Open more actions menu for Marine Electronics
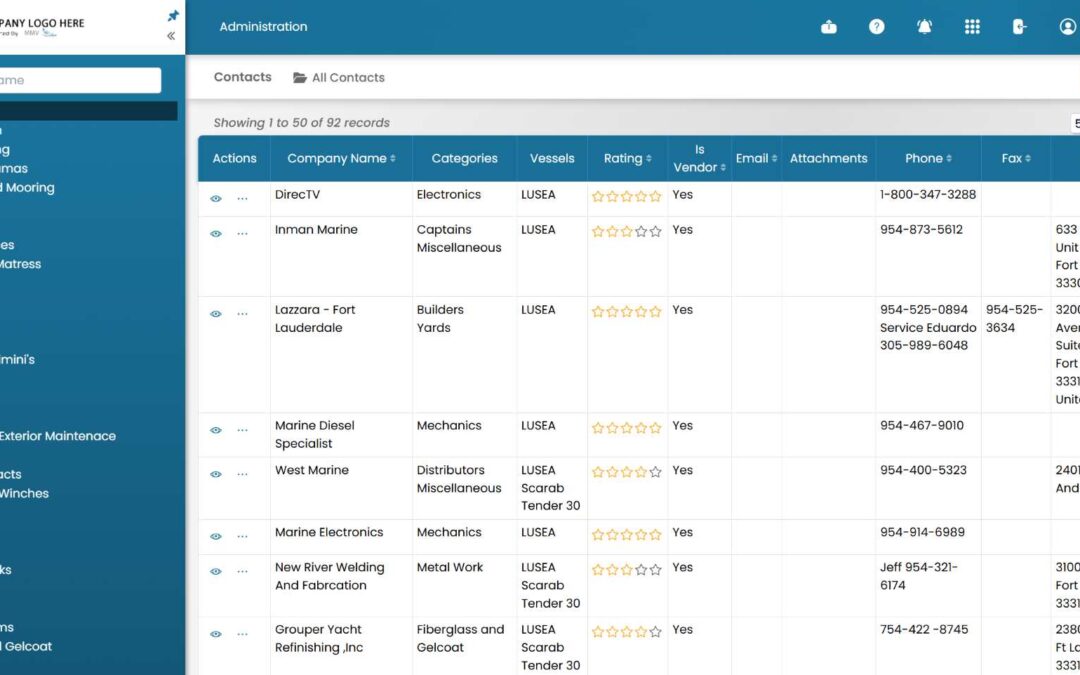The width and height of the screenshot is (1080, 675). [x=242, y=536]
